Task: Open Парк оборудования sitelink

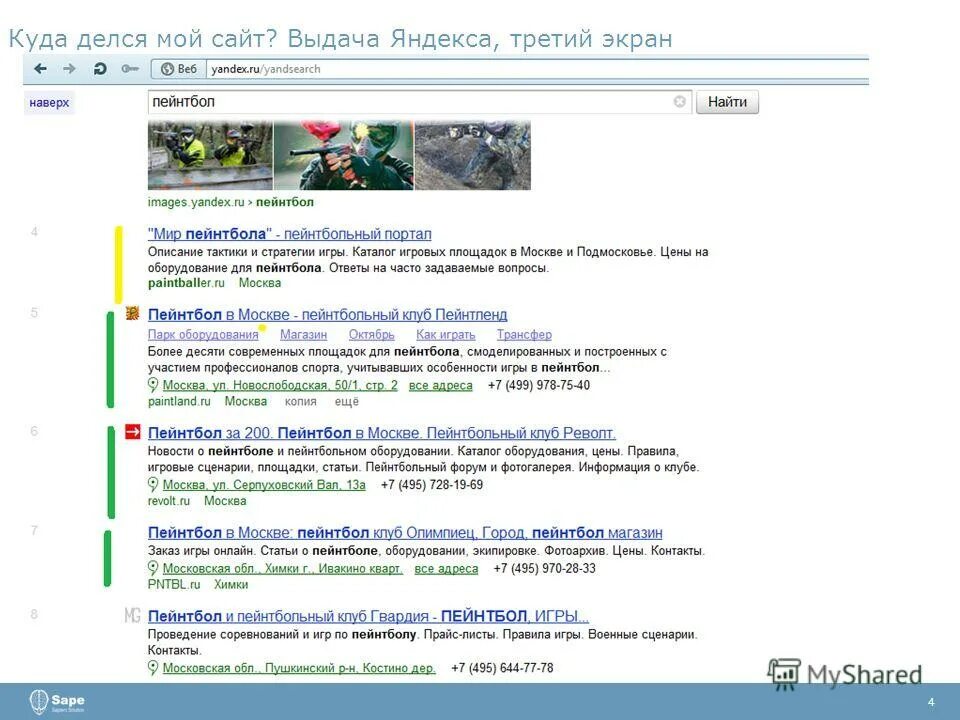Action: [203, 334]
